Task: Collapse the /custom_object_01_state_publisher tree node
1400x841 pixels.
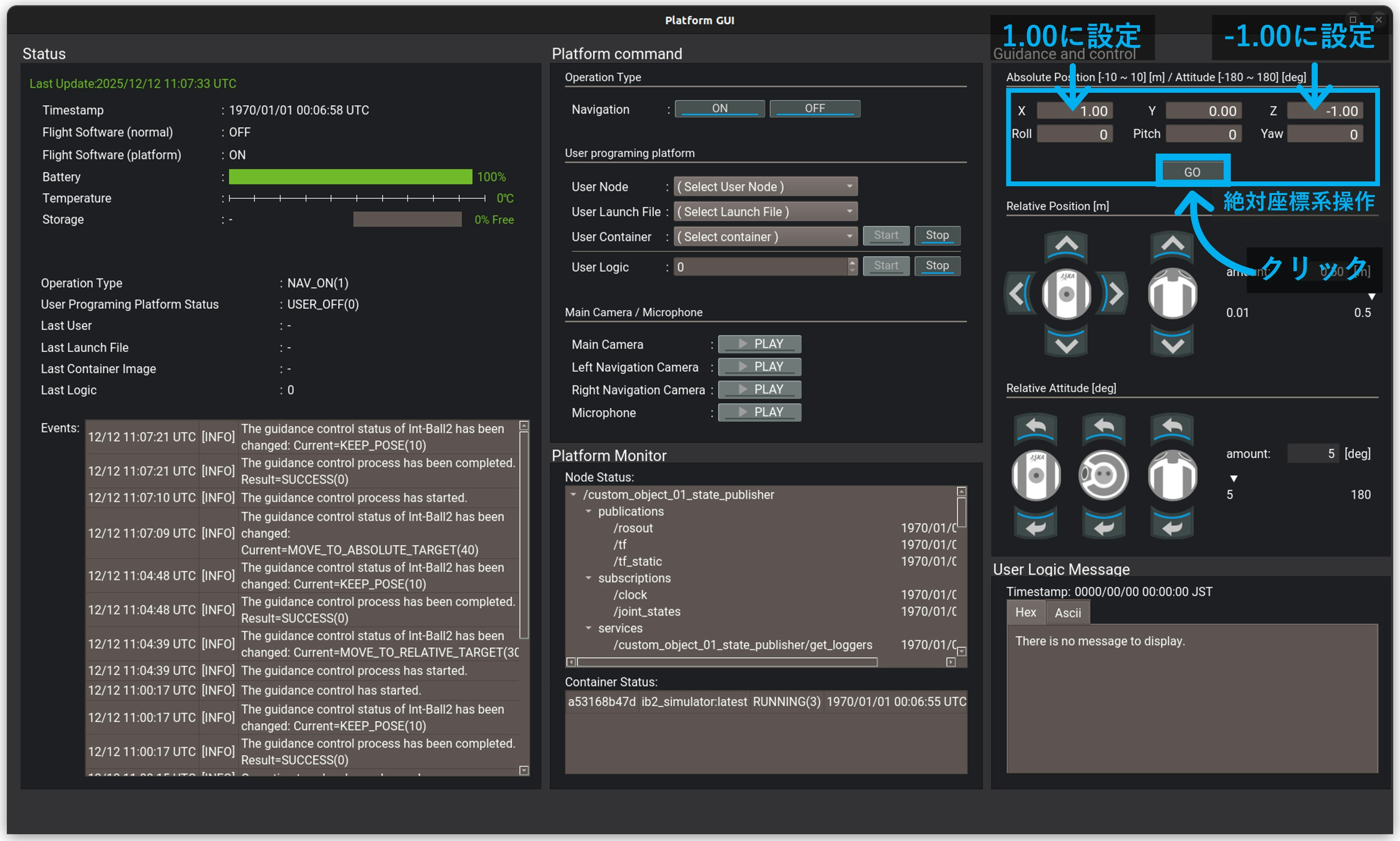Action: tap(573, 495)
